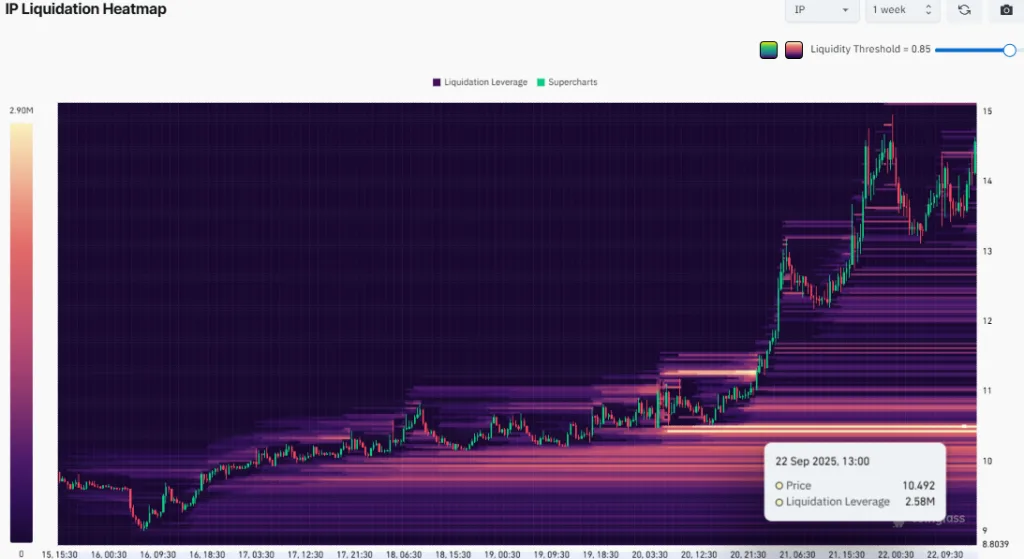Click the Liquidity Threshold slider handle
Viewport: 1024px width, 559px height.
point(1010,50)
